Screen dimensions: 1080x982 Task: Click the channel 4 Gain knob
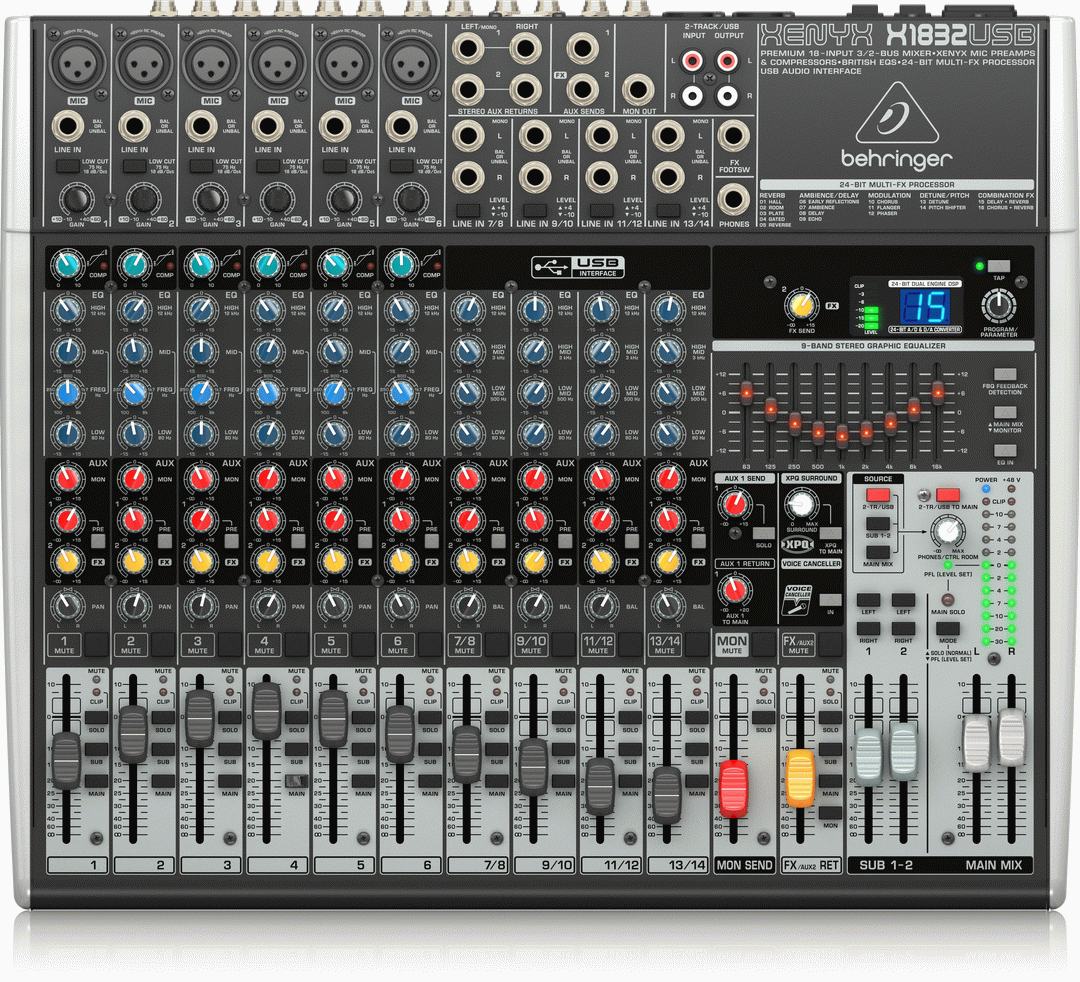point(276,200)
